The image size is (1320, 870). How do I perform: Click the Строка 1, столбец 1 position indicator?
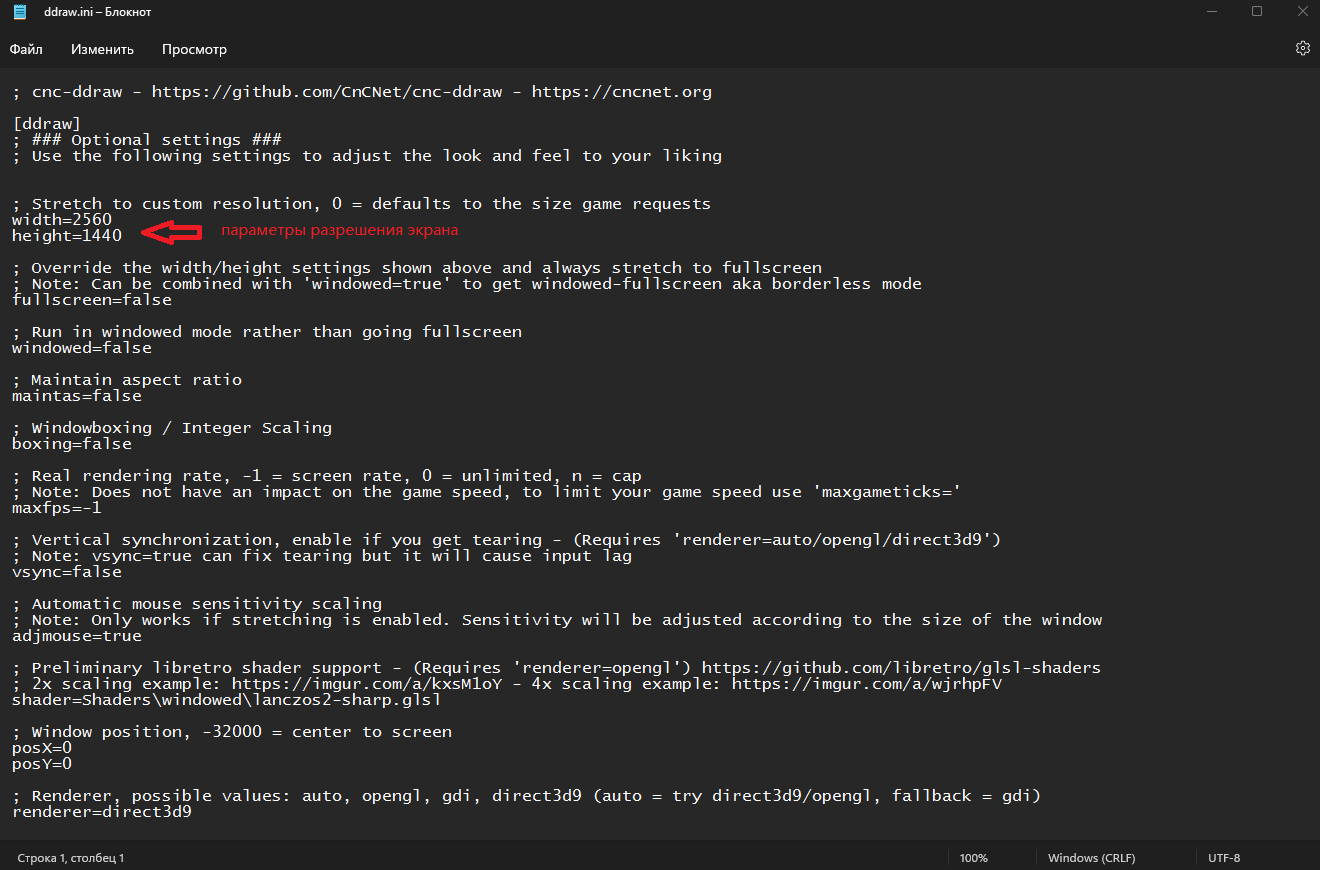71,858
